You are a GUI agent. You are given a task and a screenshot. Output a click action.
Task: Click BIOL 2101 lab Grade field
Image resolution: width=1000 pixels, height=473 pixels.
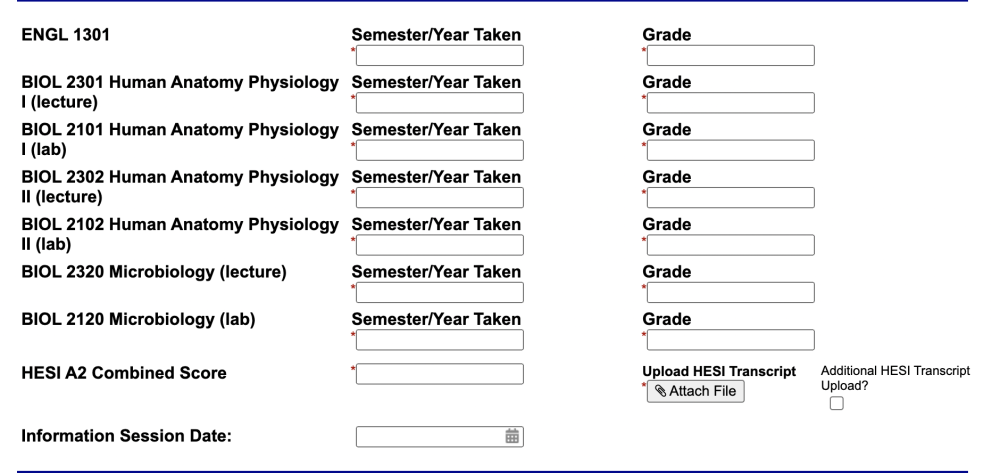tap(730, 150)
